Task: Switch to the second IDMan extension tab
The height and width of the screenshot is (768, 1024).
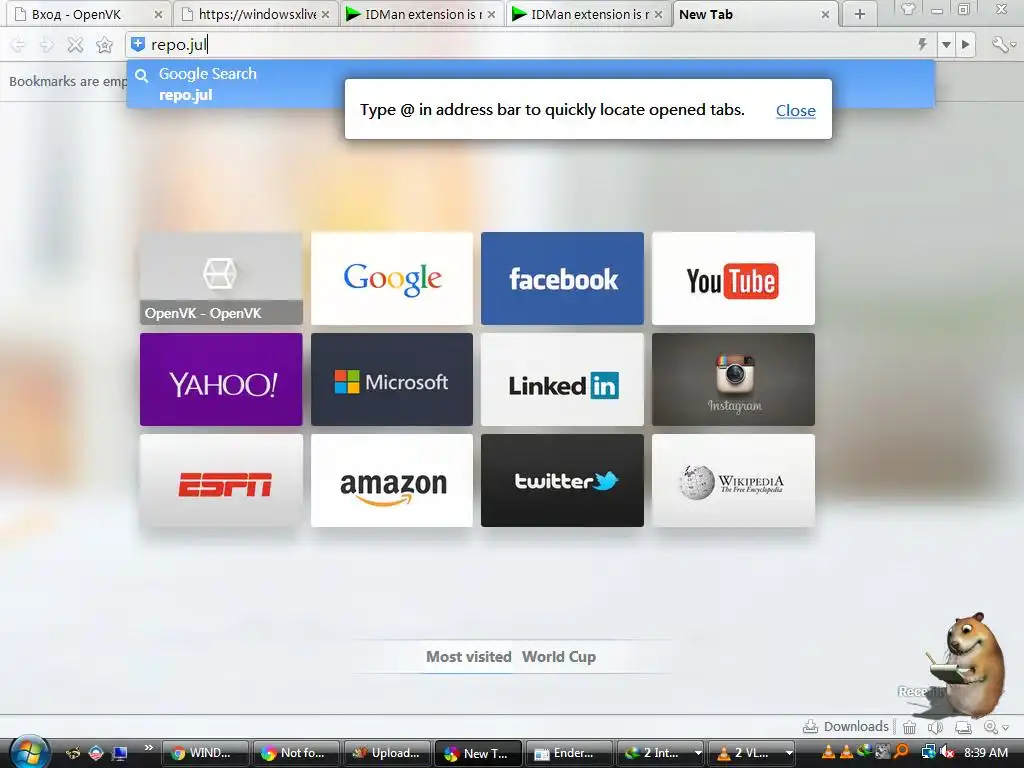Action: [588, 14]
